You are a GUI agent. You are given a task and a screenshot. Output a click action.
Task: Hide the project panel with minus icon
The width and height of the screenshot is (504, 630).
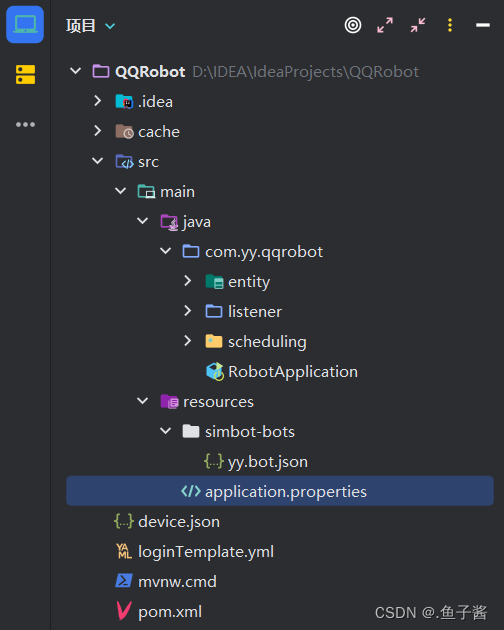coord(483,25)
